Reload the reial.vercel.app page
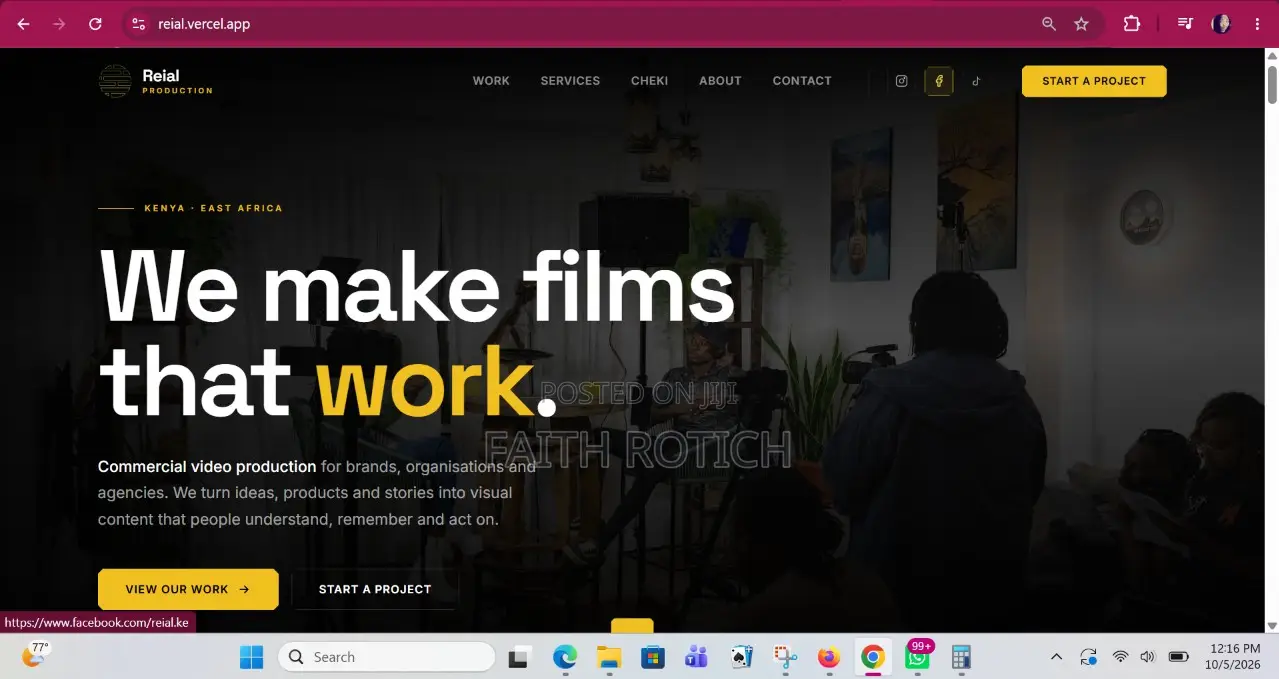The image size is (1279, 679). click(95, 24)
